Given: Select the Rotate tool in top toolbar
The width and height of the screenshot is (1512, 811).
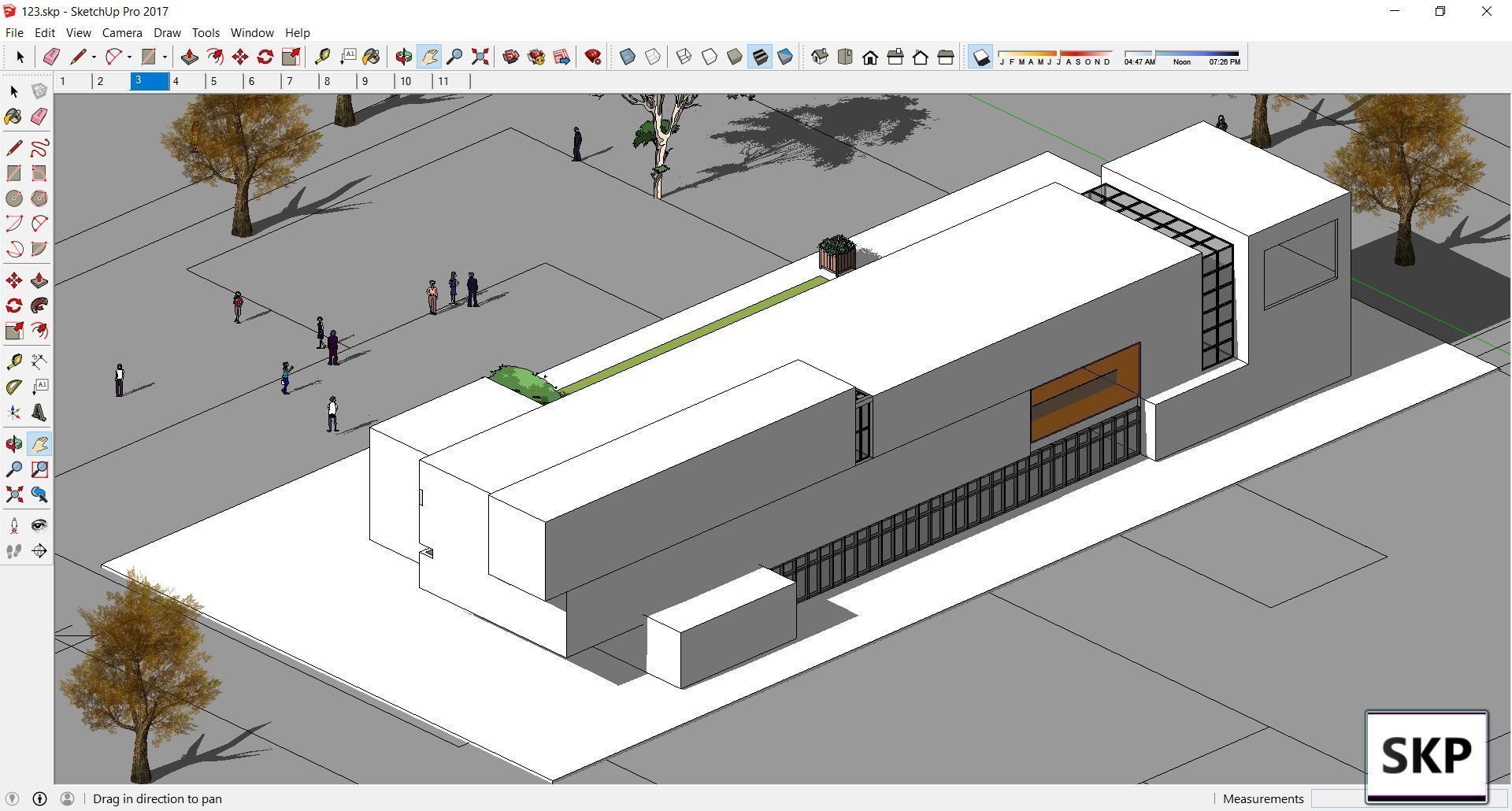Looking at the screenshot, I should click(x=265, y=57).
